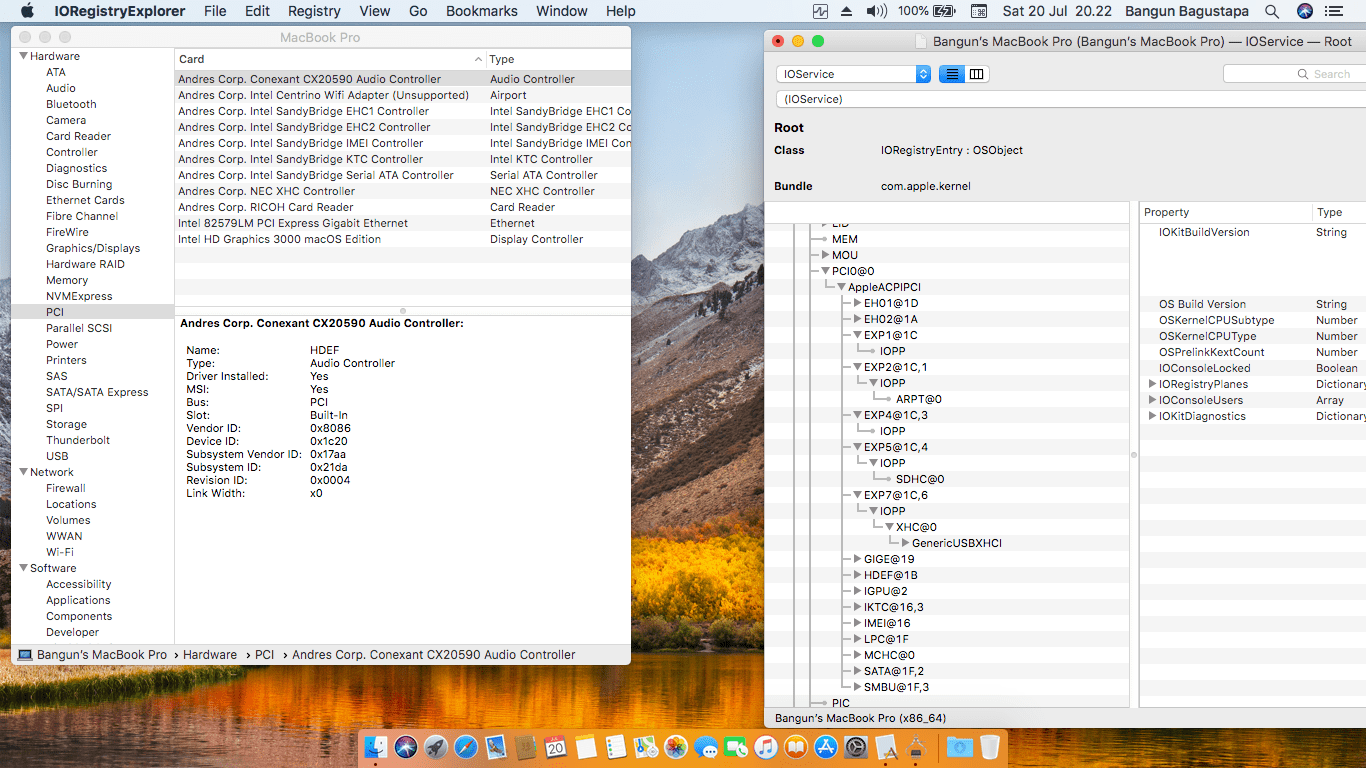1366x768 pixels.
Task: Click the Property column header
Action: click(1226, 212)
